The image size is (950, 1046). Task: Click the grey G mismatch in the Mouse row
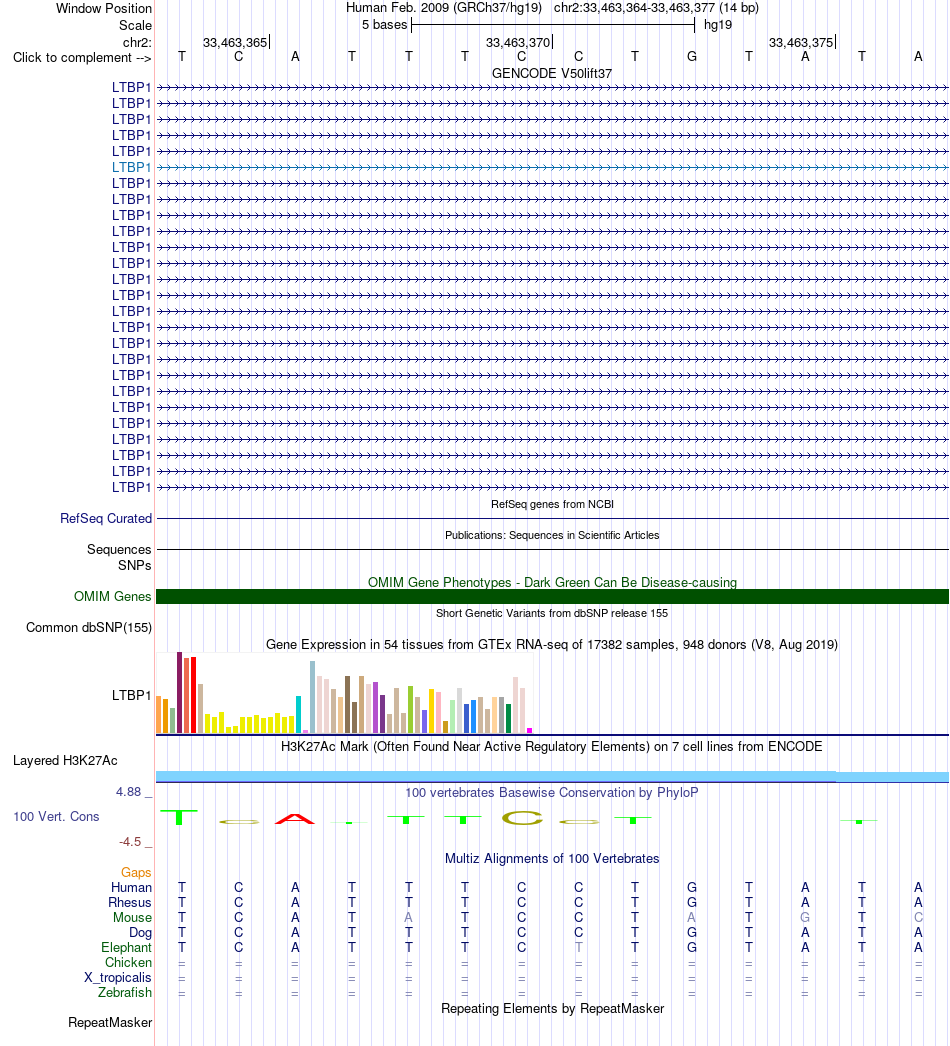[805, 917]
